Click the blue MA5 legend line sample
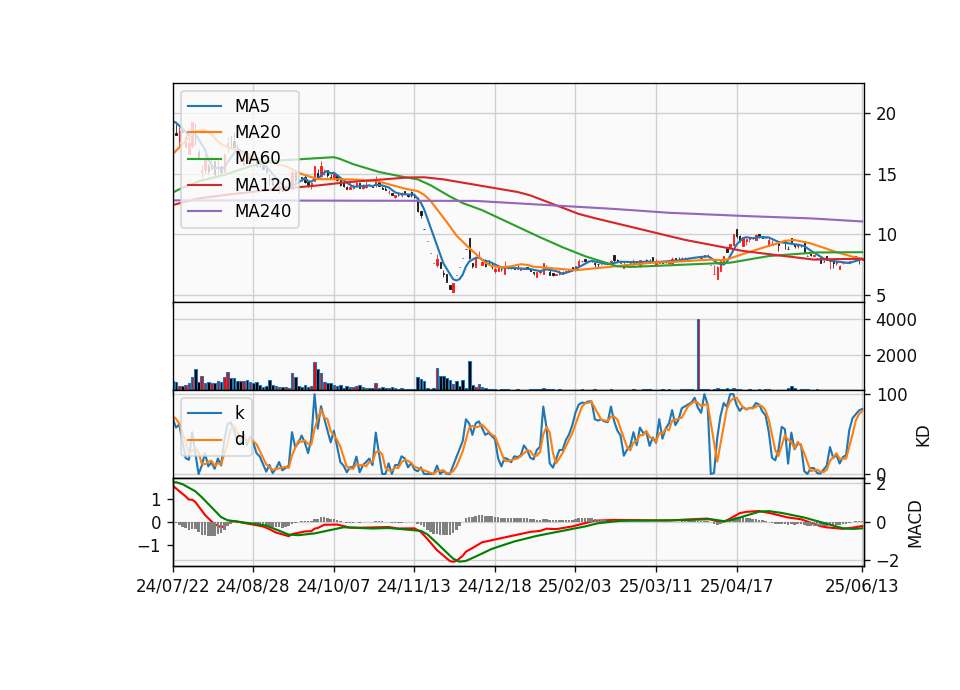 point(205,106)
